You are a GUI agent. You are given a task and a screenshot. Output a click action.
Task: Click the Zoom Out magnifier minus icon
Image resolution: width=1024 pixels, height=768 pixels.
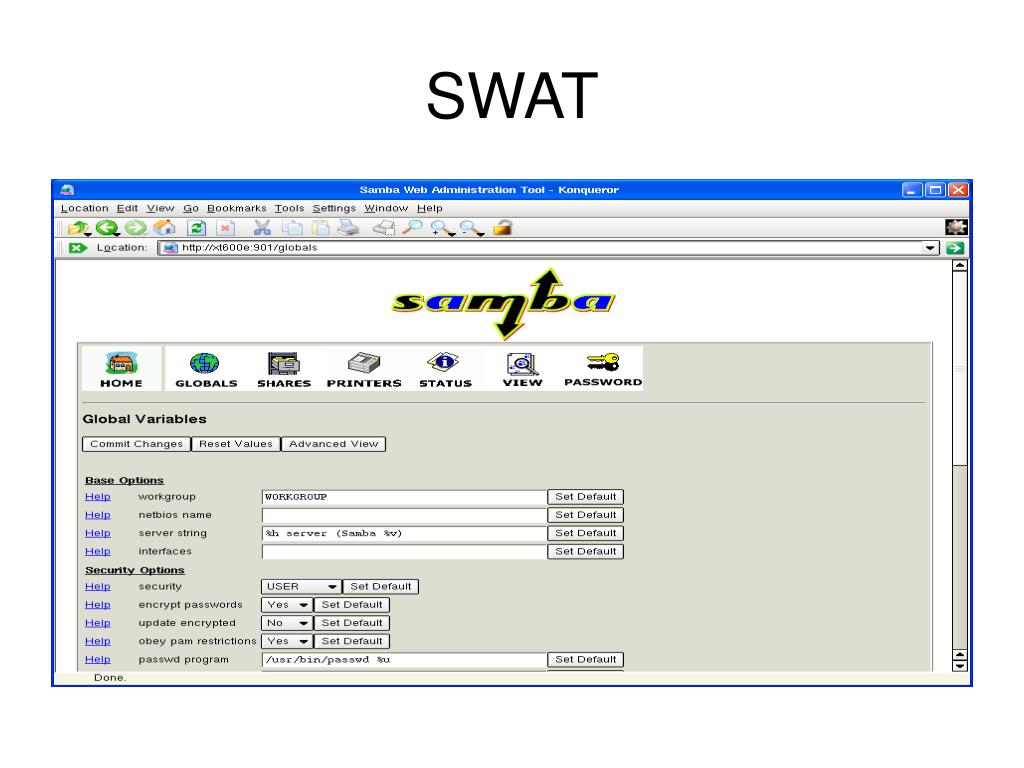(x=471, y=228)
